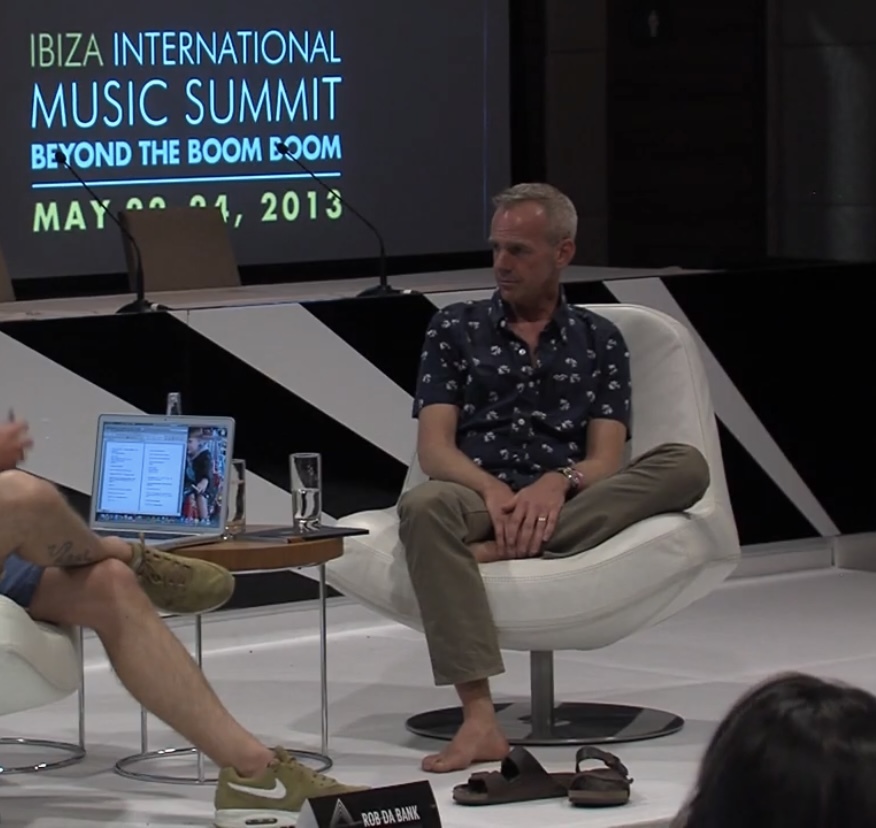Click the wristwatch on the seated man
The height and width of the screenshot is (828, 876).
570,477
